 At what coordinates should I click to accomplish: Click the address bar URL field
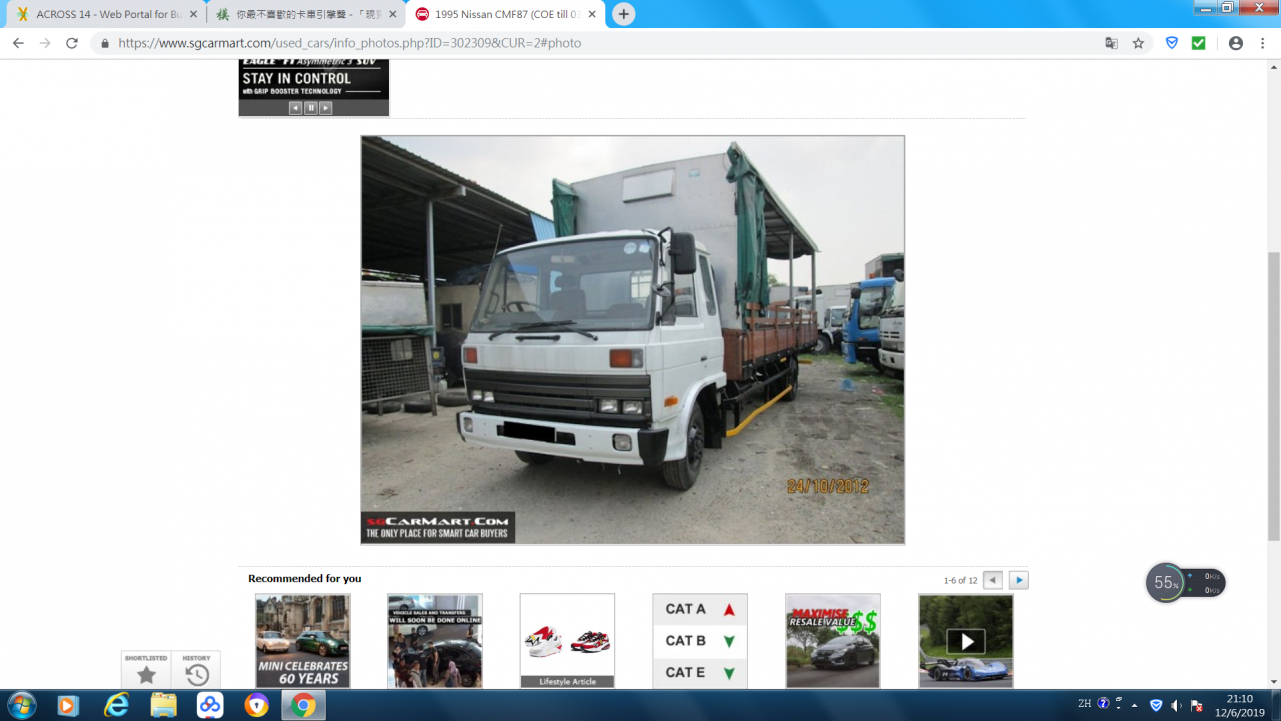click(600, 43)
